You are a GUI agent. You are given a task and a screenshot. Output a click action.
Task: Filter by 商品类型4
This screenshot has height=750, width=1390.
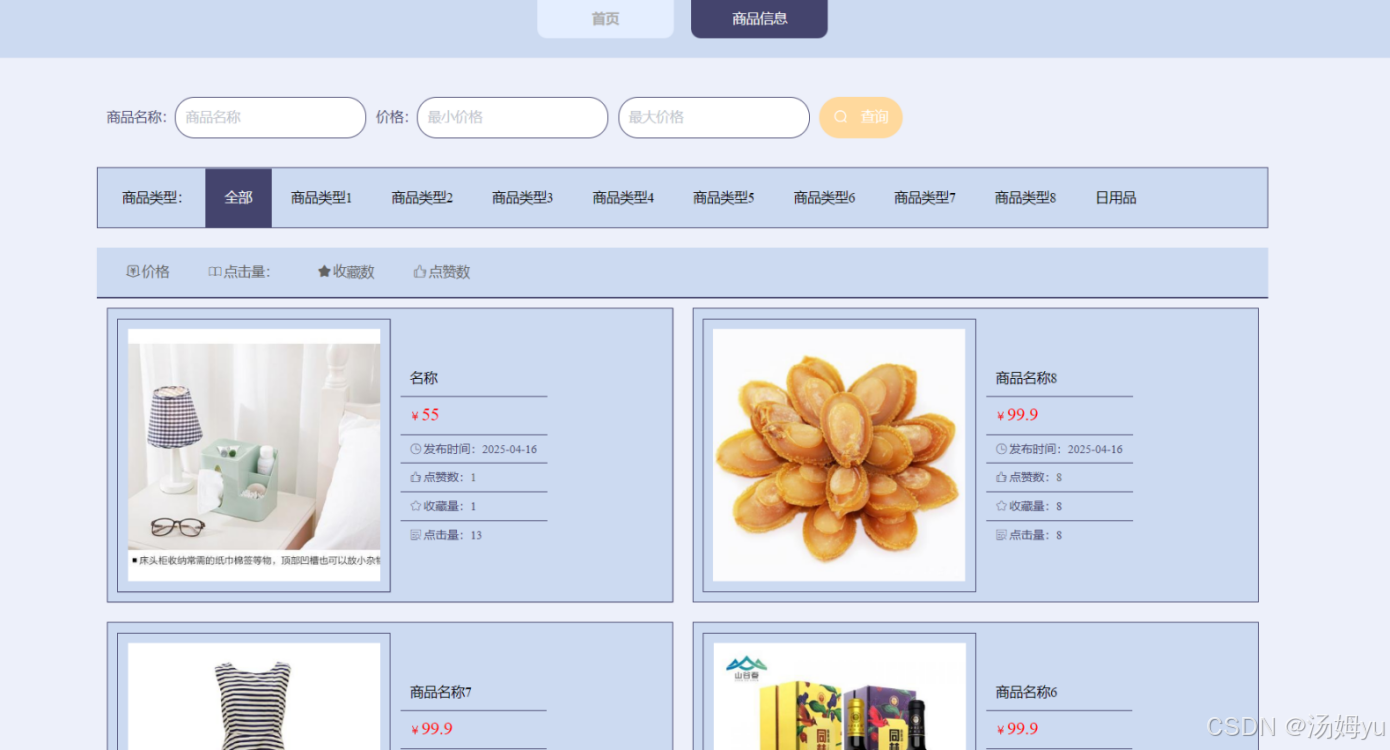623,198
